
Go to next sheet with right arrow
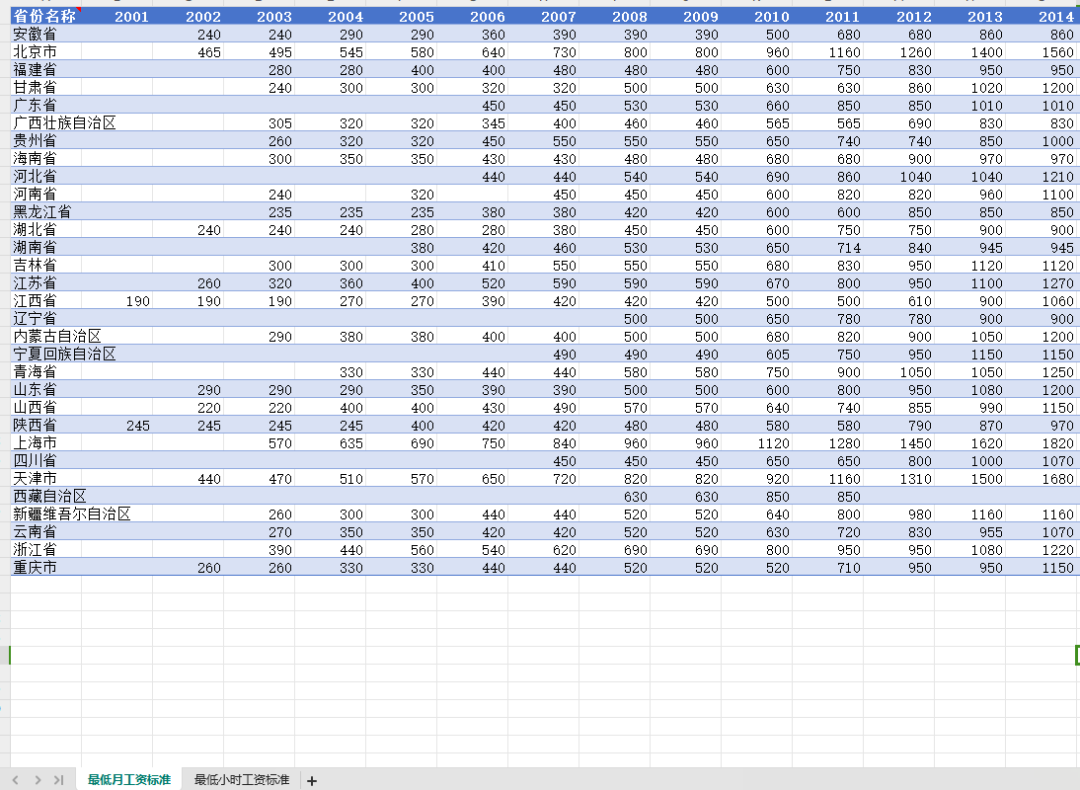coord(38,780)
